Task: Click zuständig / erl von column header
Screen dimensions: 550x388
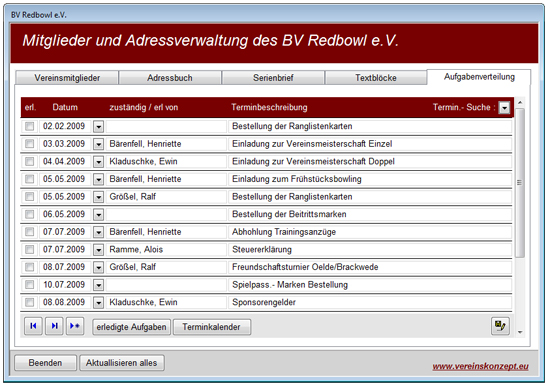Action: (144, 107)
